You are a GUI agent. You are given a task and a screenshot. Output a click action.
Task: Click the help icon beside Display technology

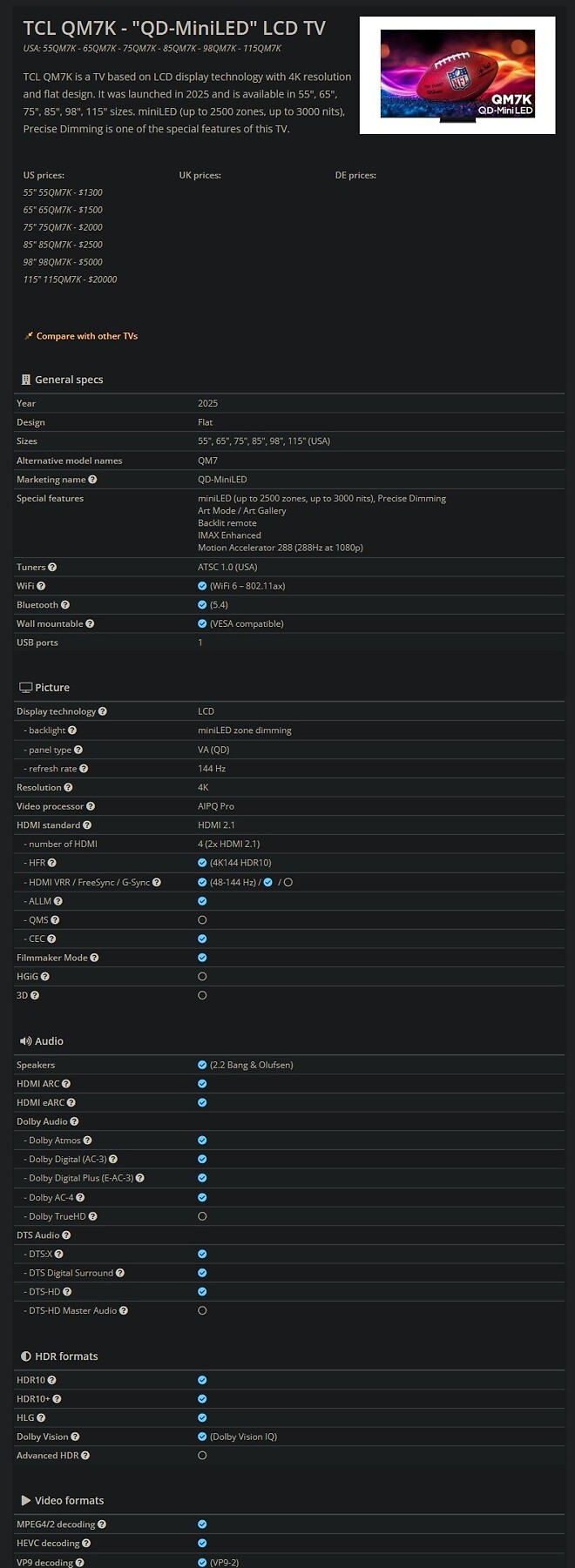pos(103,711)
